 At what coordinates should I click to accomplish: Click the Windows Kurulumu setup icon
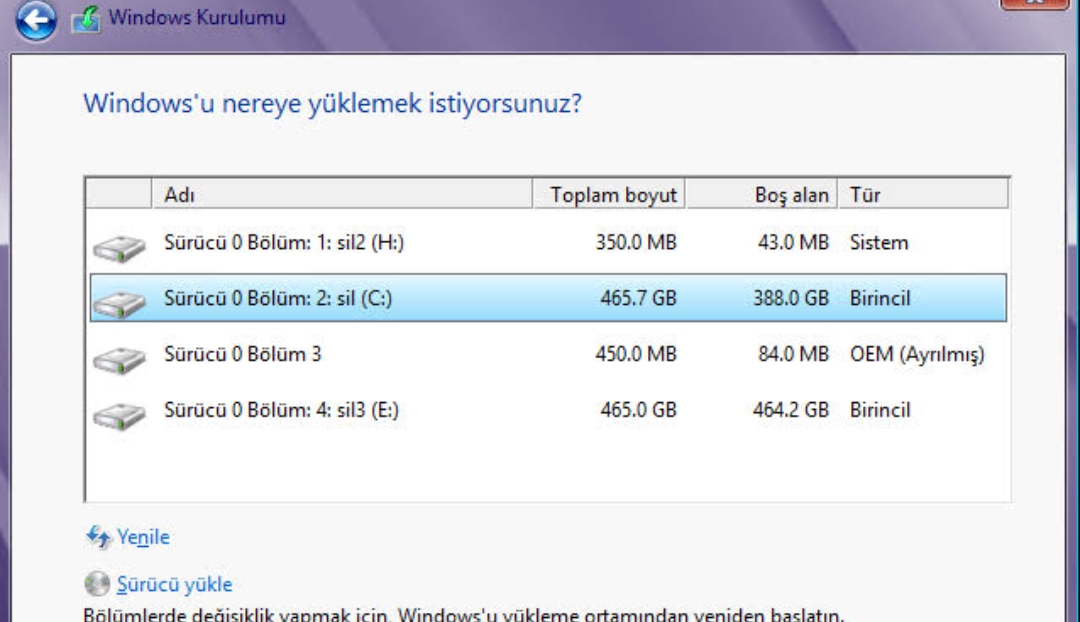click(86, 19)
